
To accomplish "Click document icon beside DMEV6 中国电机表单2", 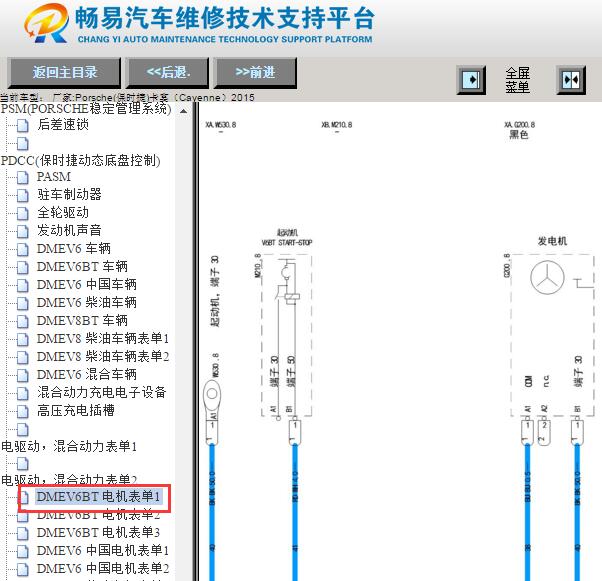I will [23, 569].
